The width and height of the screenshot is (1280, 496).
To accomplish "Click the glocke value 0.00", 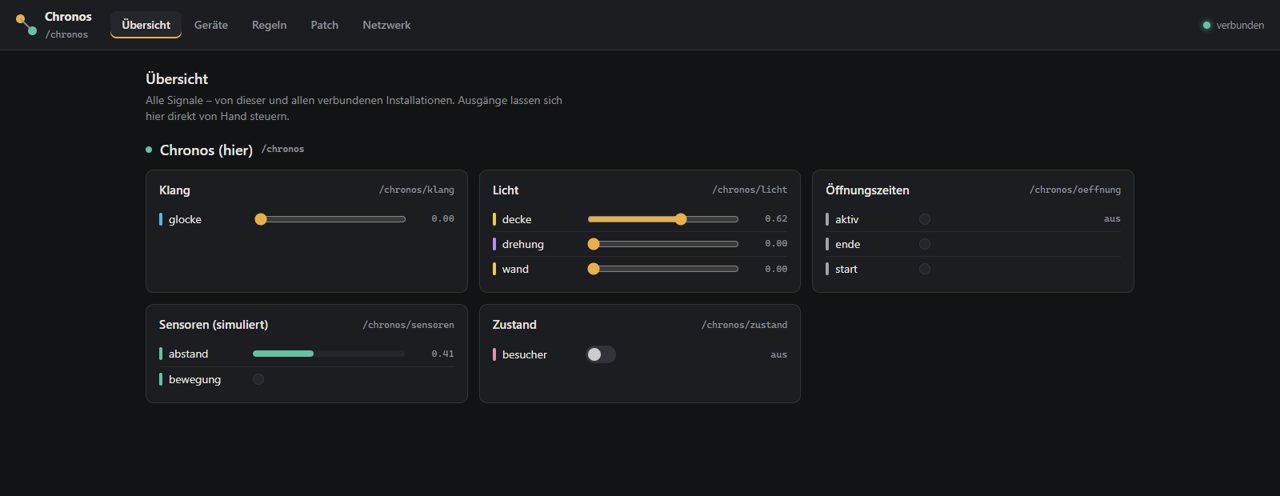I will click(443, 219).
